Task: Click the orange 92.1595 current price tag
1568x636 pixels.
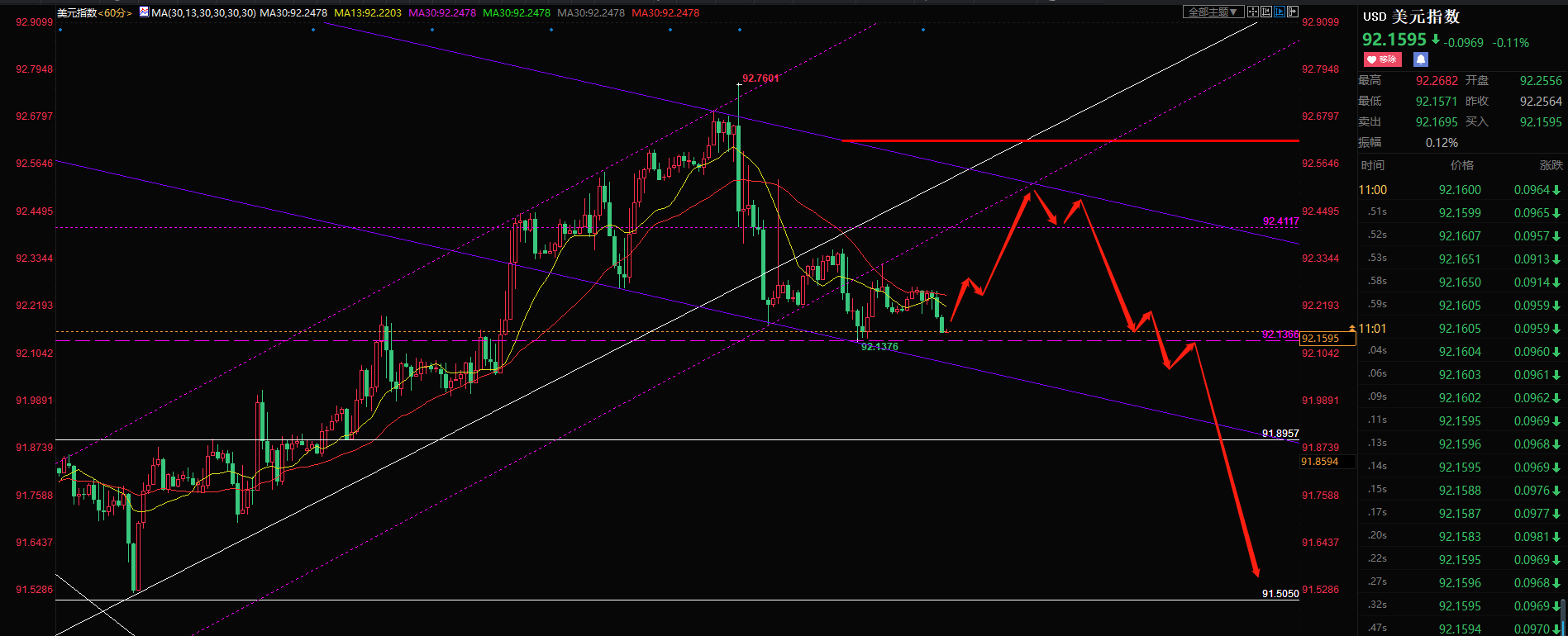Action: (x=1327, y=339)
